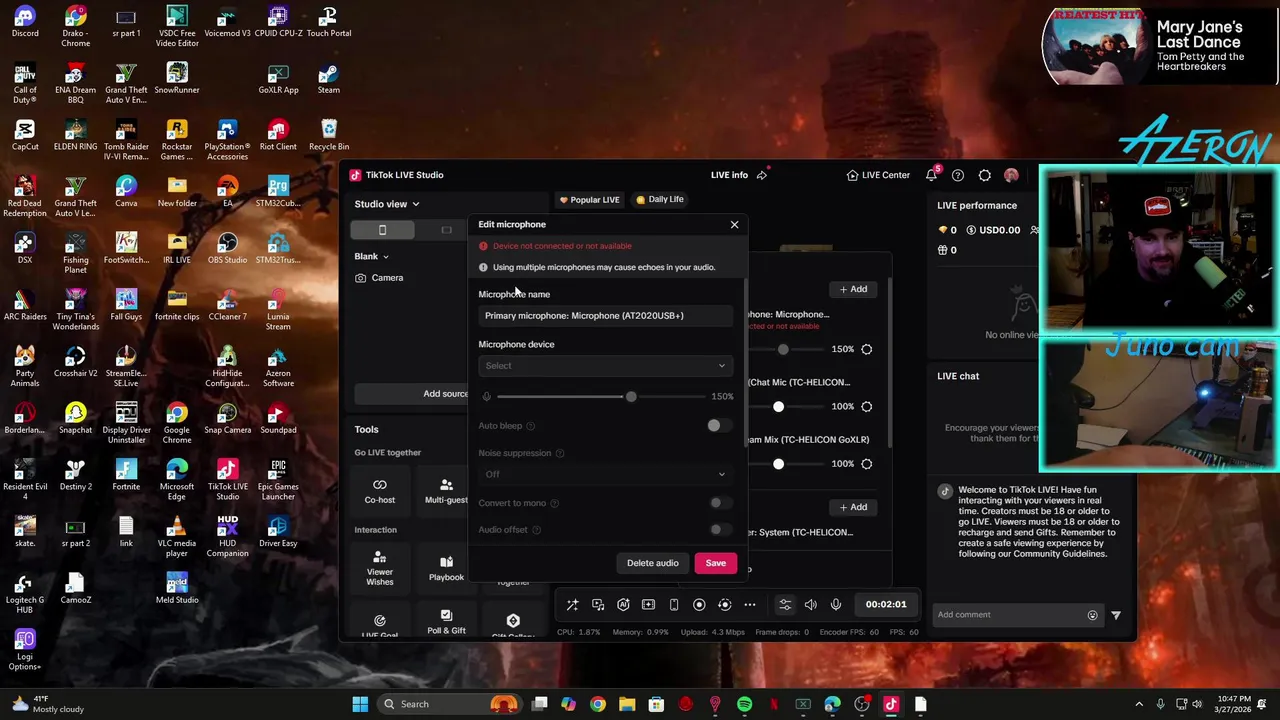Click the media music icon in bottom toolbar
The width and height of the screenshot is (1280, 720).
click(x=598, y=604)
